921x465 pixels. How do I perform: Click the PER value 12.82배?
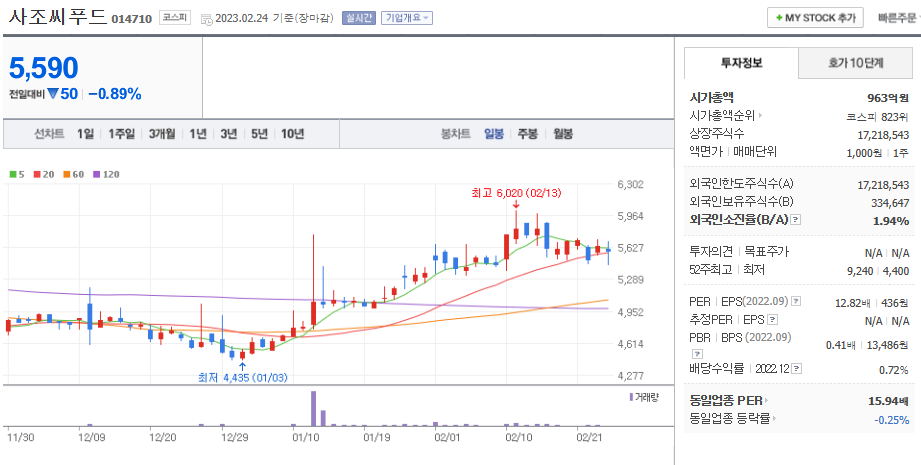click(x=852, y=303)
